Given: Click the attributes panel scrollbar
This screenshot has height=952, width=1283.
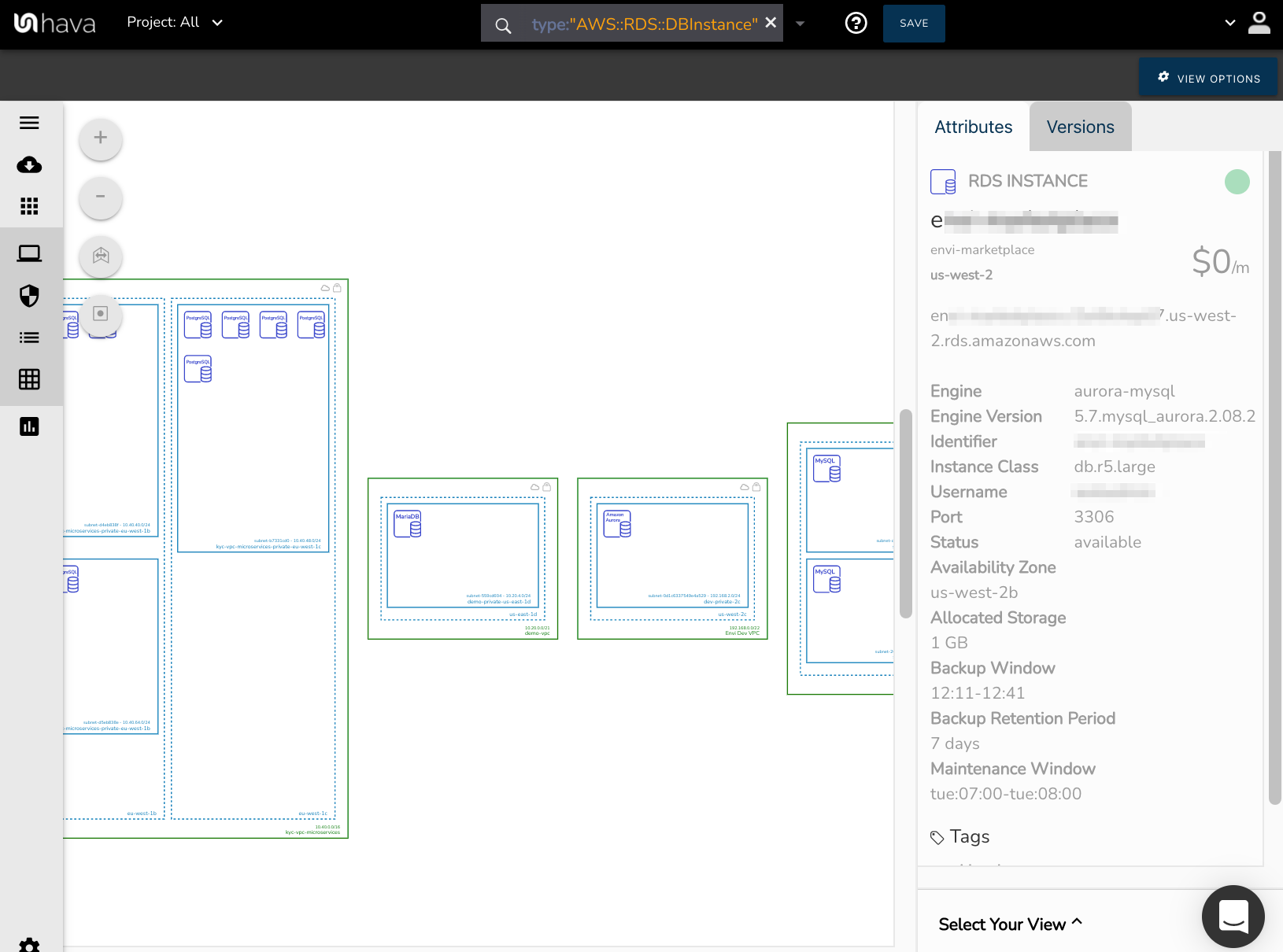Looking at the screenshot, I should (1275, 478).
